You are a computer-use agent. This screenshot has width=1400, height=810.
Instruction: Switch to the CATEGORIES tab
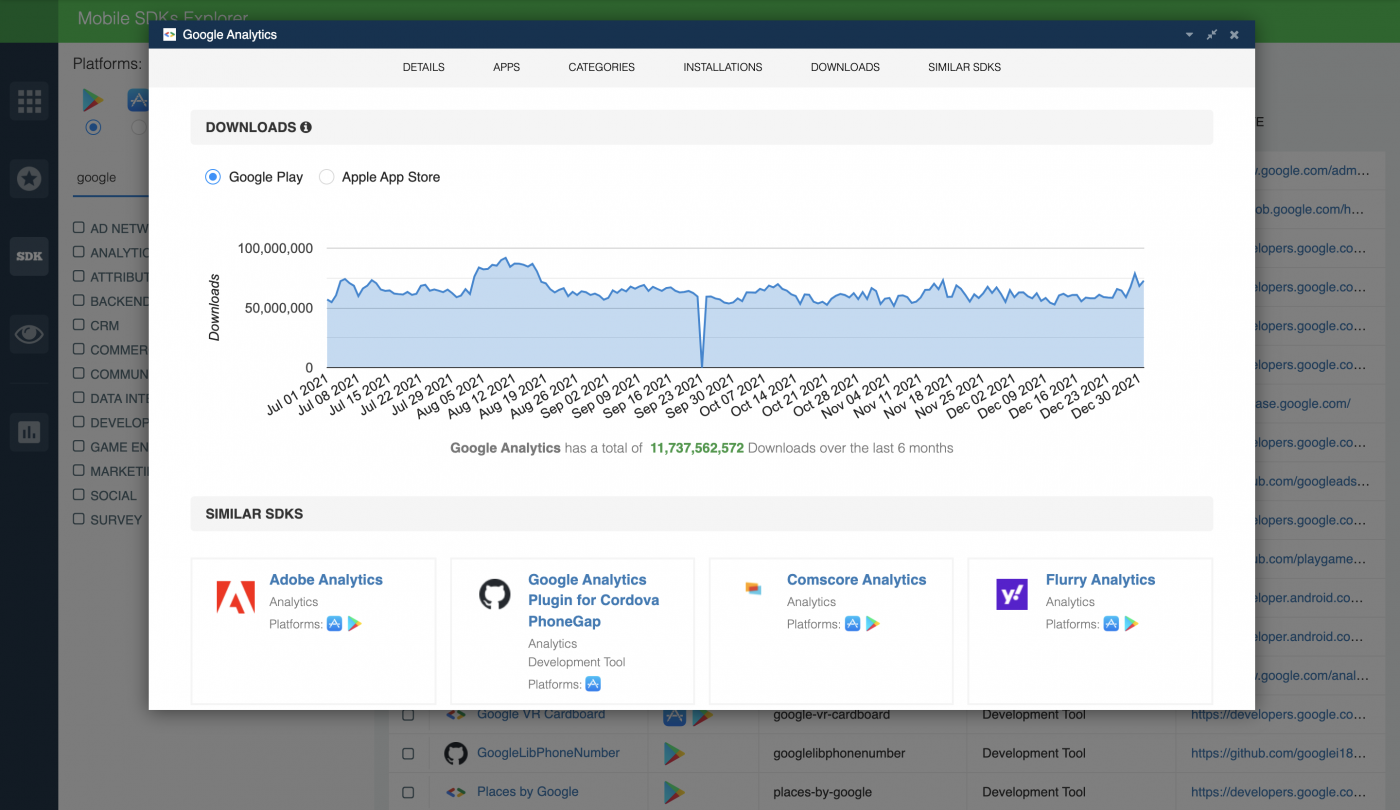pos(602,67)
